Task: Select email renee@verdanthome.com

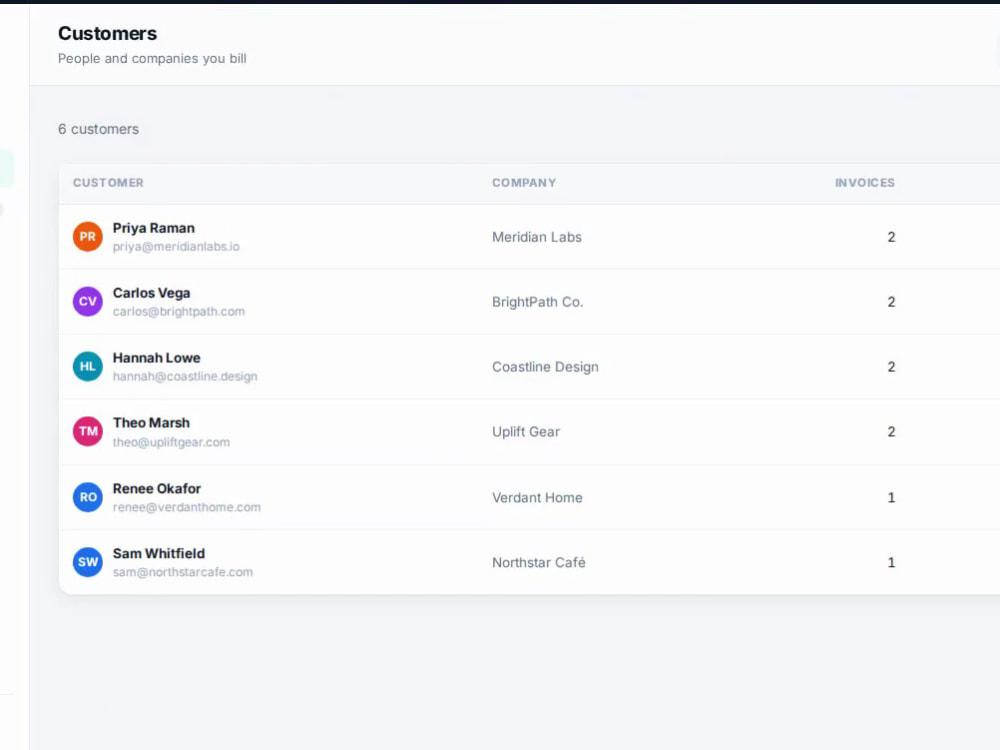Action: point(187,508)
